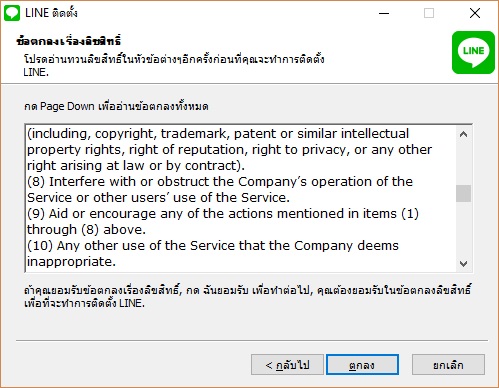Viewport: 499px width, 388px height.
Task: Cancel installation with ยกเลิก button
Action: click(x=448, y=365)
